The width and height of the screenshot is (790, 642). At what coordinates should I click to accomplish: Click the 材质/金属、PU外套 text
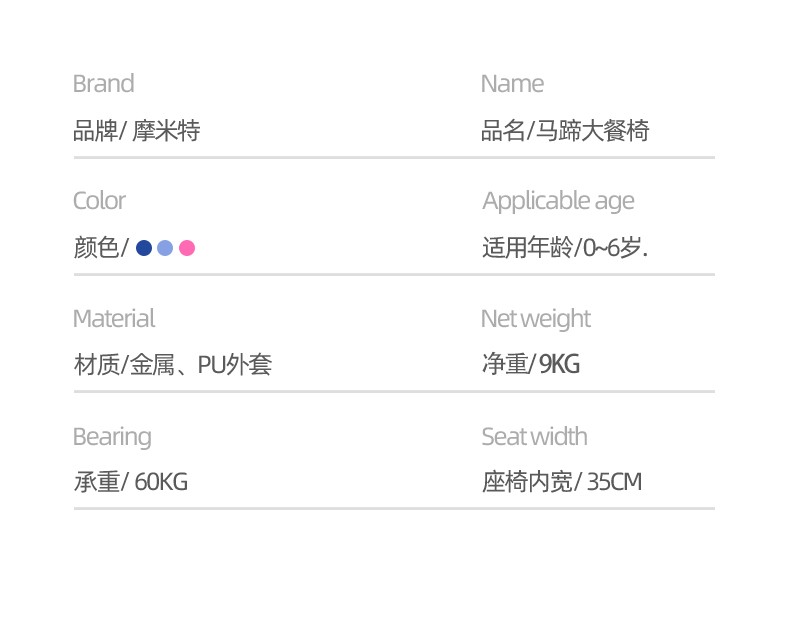coord(173,364)
